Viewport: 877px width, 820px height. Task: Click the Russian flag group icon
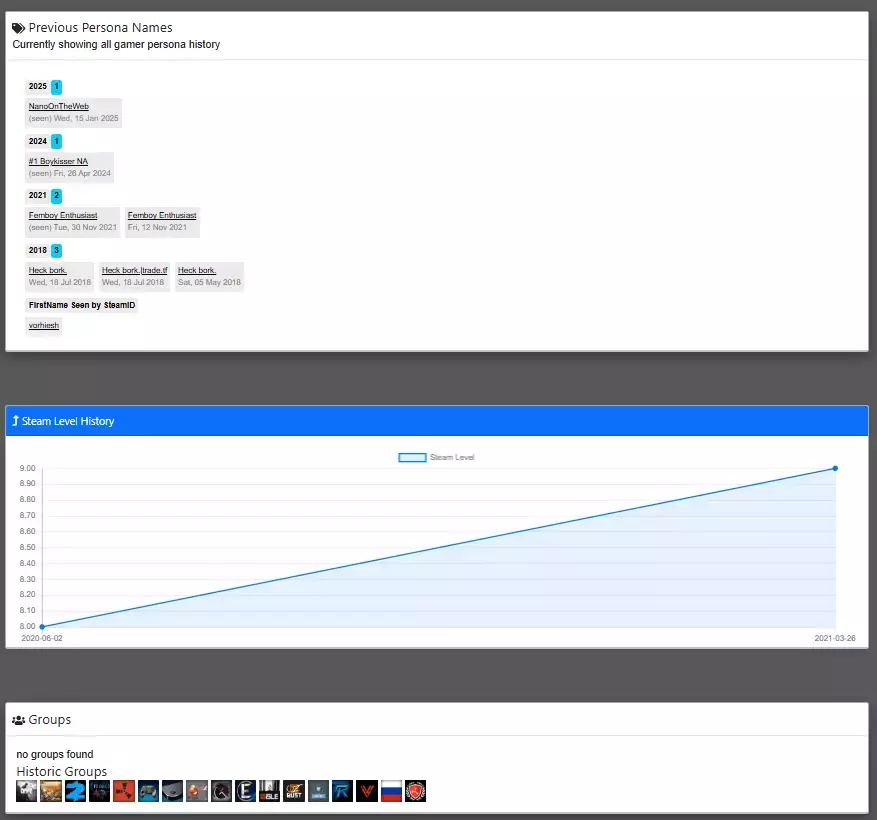pos(391,791)
